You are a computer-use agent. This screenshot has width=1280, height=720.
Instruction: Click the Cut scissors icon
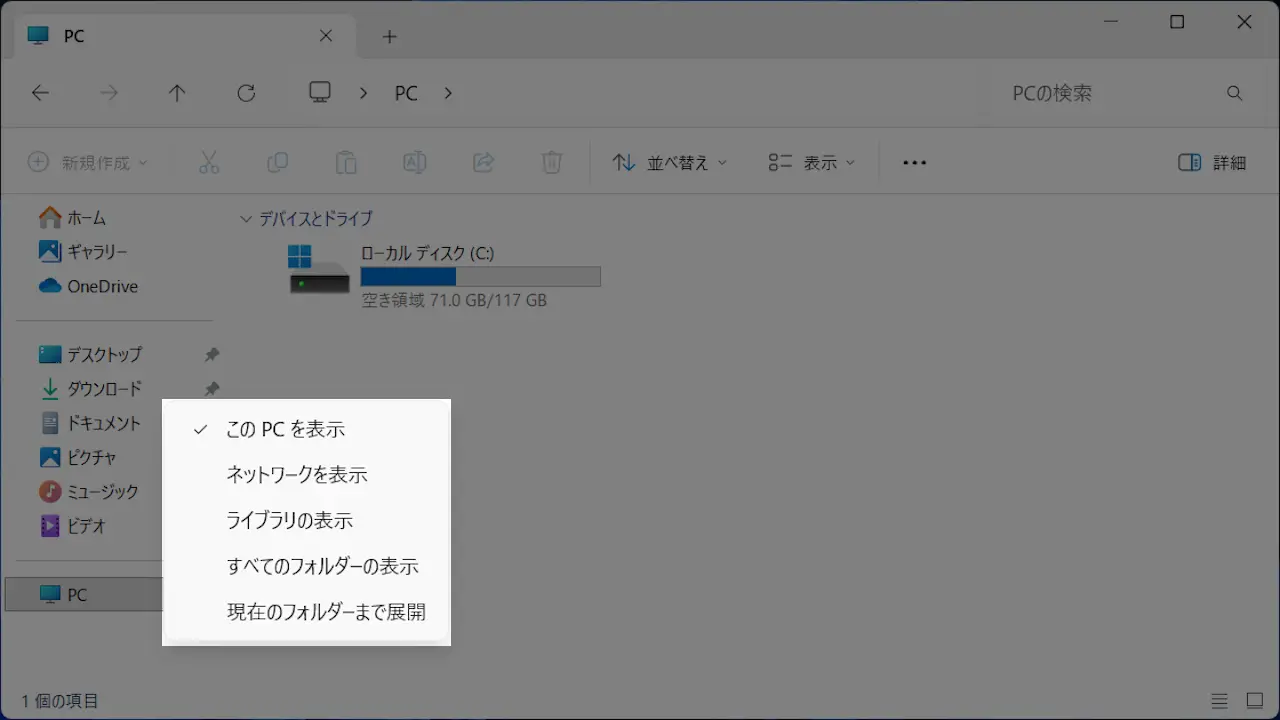[209, 163]
